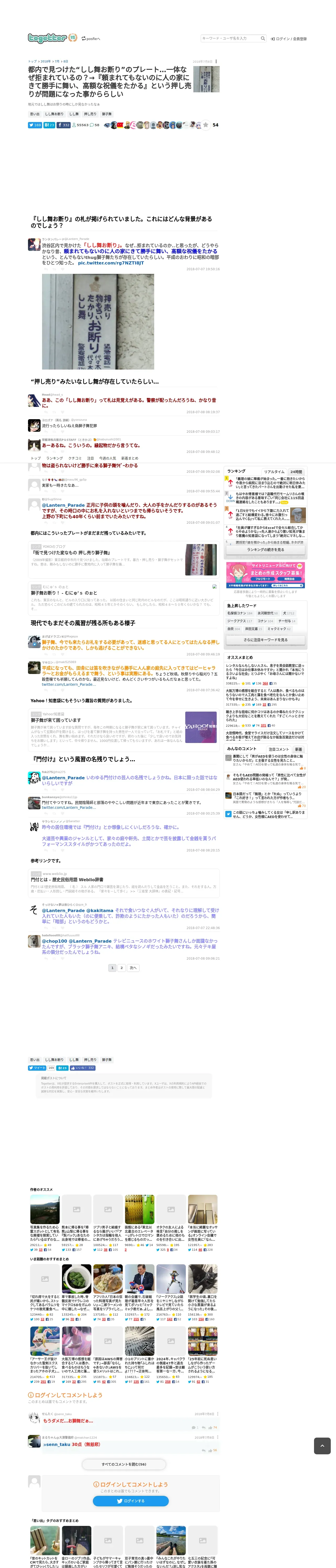Select the しし舞お断り tag under the title
Viewport: 336px width, 1568px height.
tap(54, 114)
